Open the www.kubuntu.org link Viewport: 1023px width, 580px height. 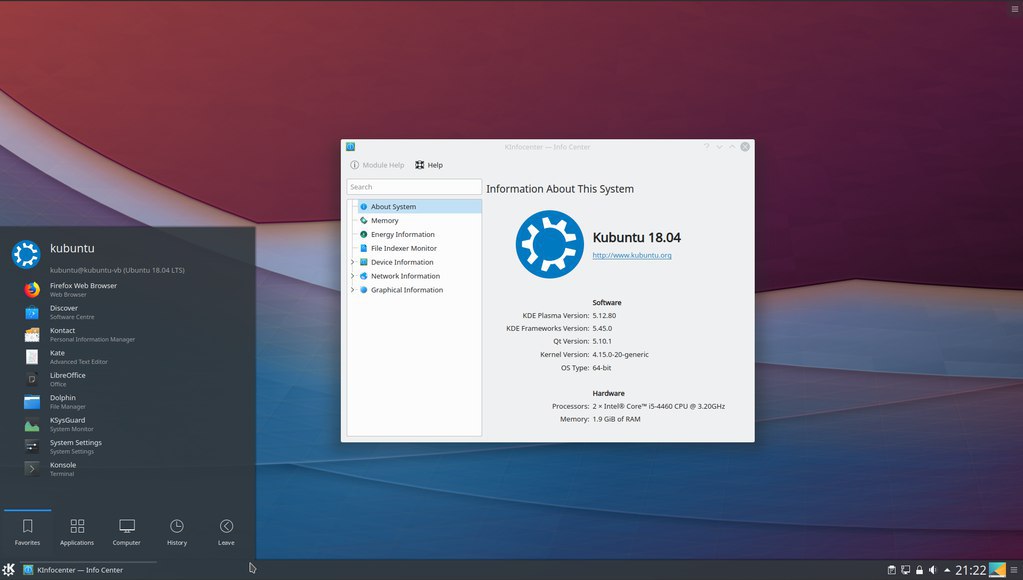632,255
